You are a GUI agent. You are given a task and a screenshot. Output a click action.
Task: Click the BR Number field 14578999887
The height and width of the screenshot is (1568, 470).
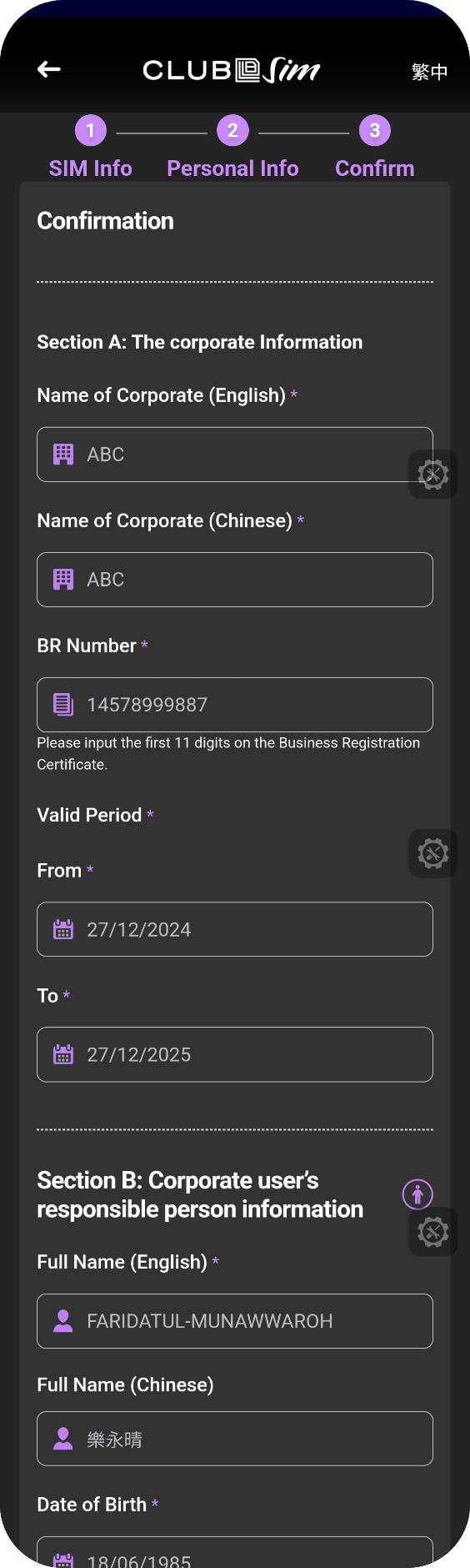click(235, 705)
